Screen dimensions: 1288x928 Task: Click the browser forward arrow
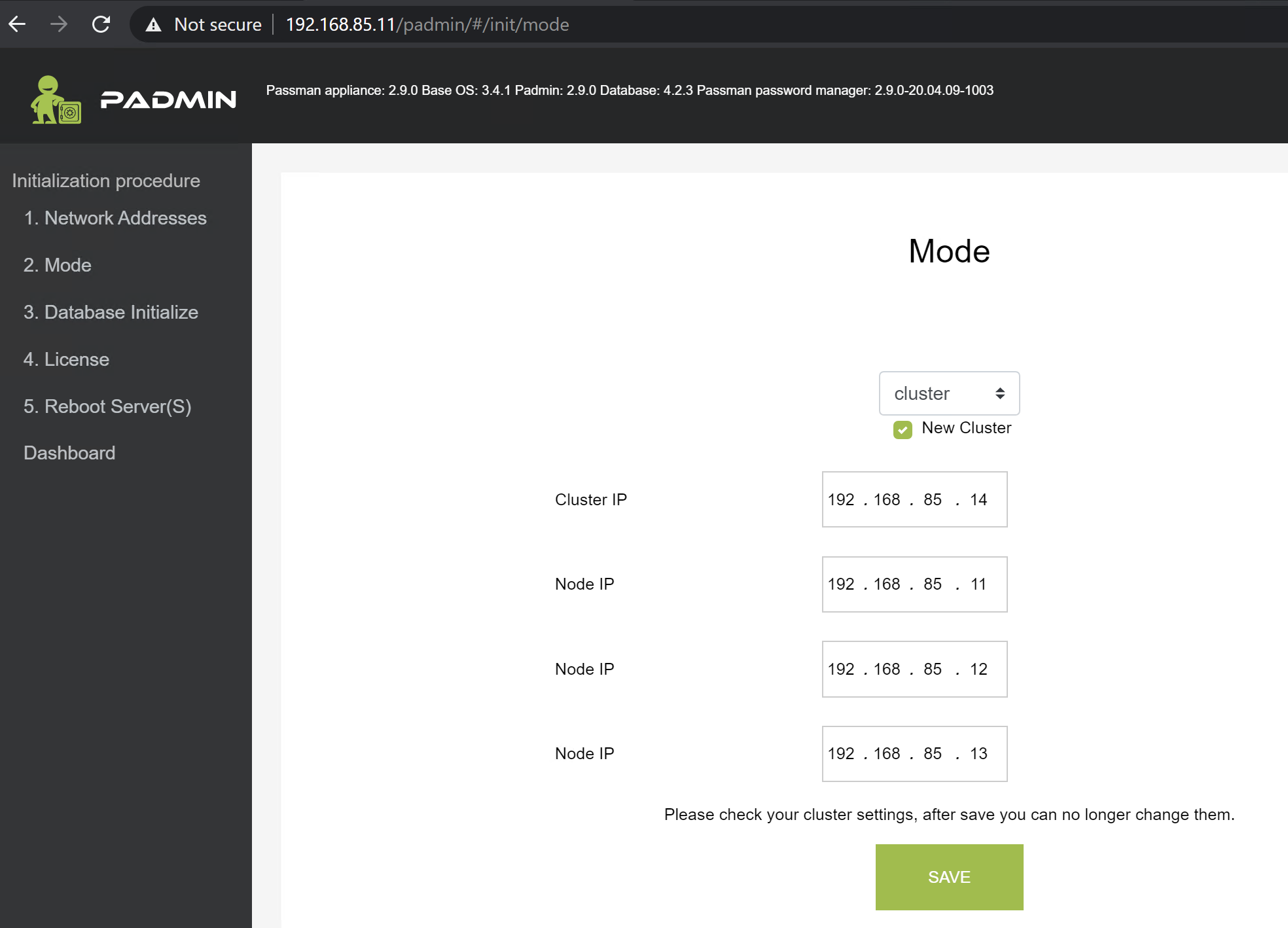tap(59, 24)
